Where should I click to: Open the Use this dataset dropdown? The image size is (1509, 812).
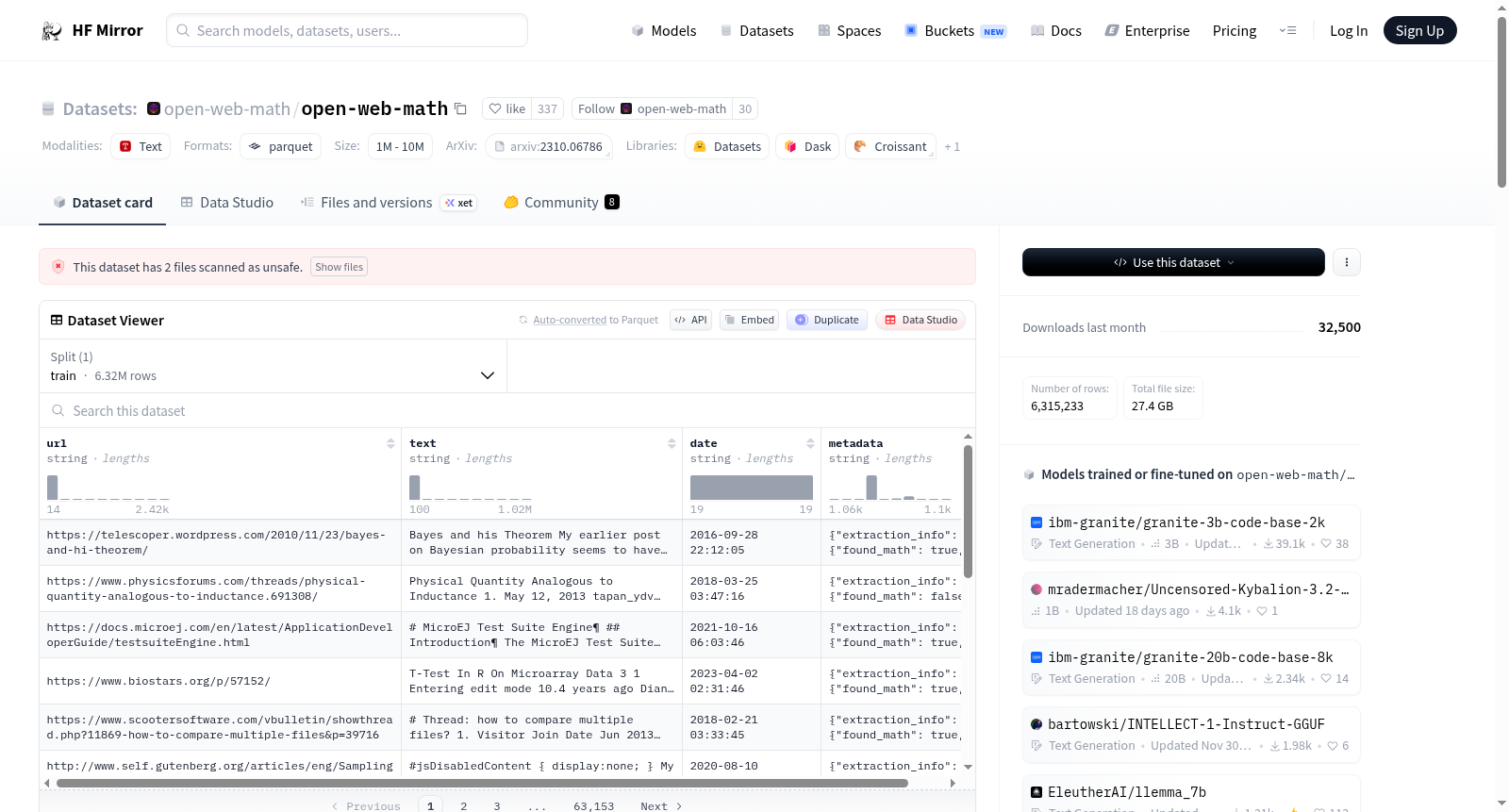(x=1173, y=262)
